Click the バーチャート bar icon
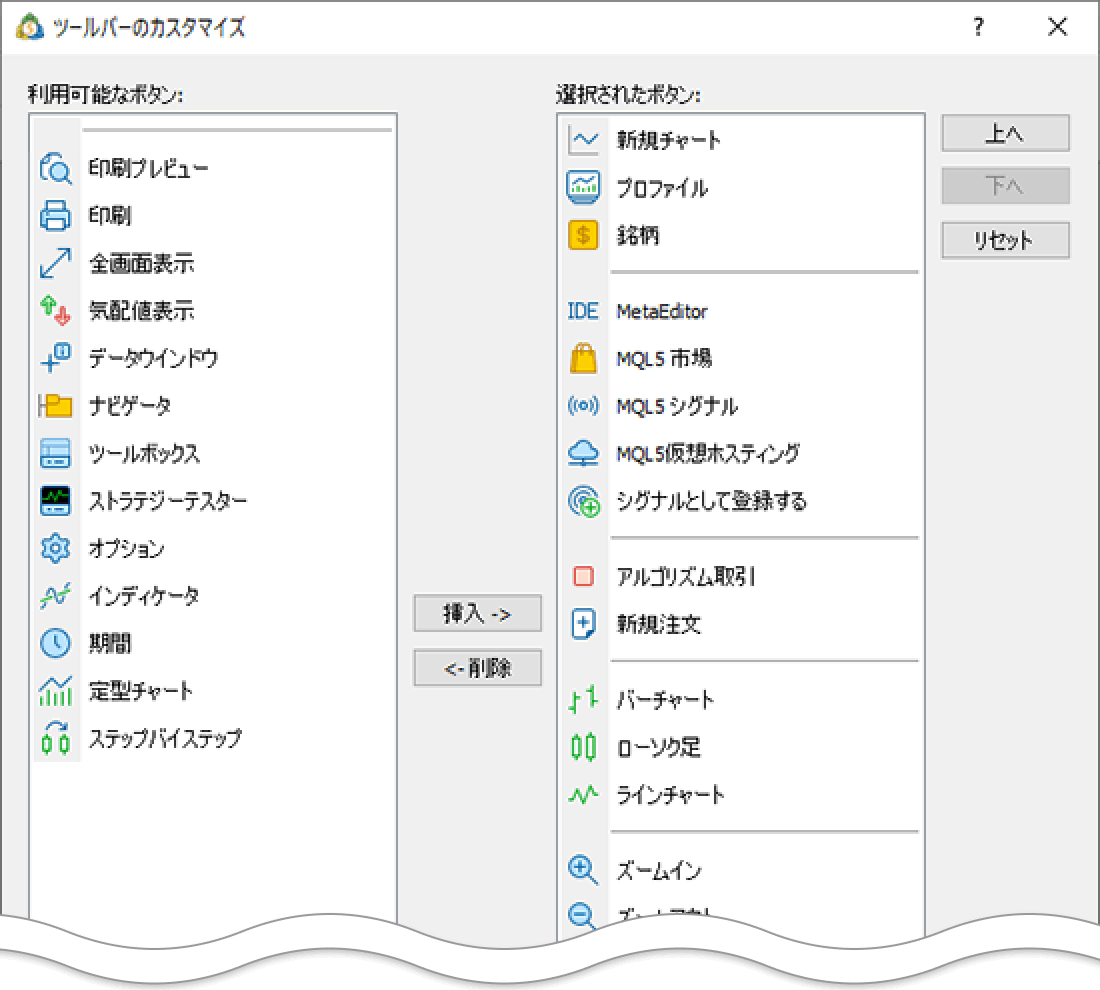This screenshot has height=990, width=1100. pos(583,700)
